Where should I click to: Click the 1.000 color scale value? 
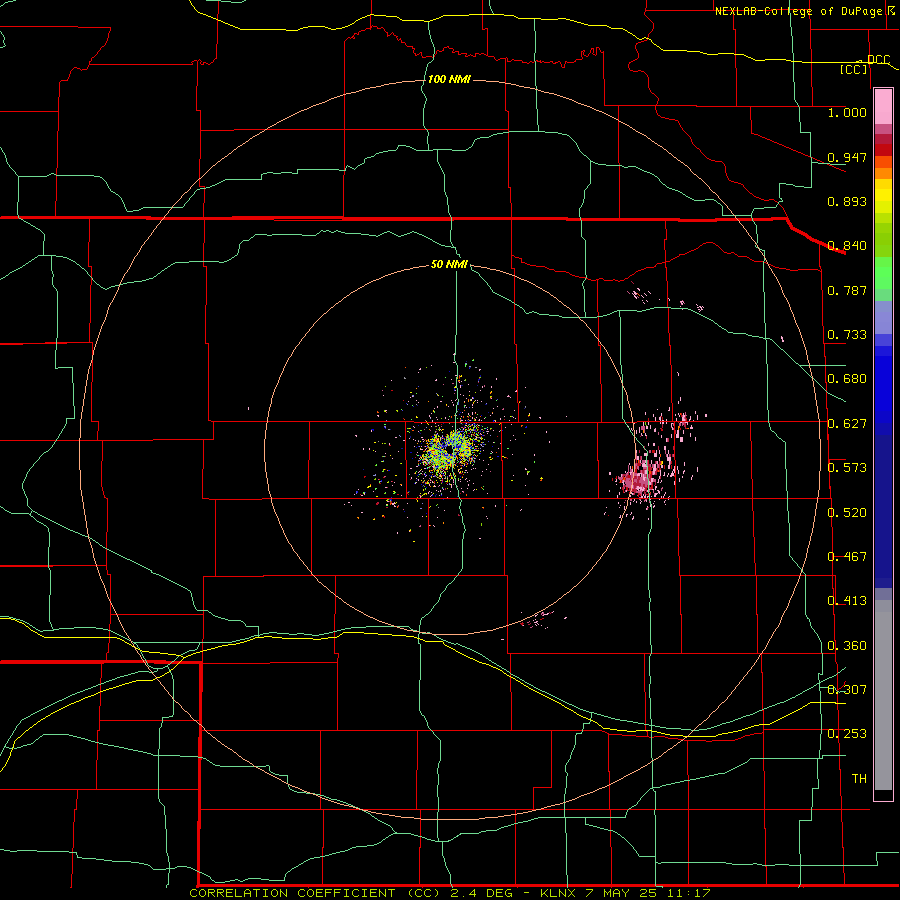[x=847, y=112]
